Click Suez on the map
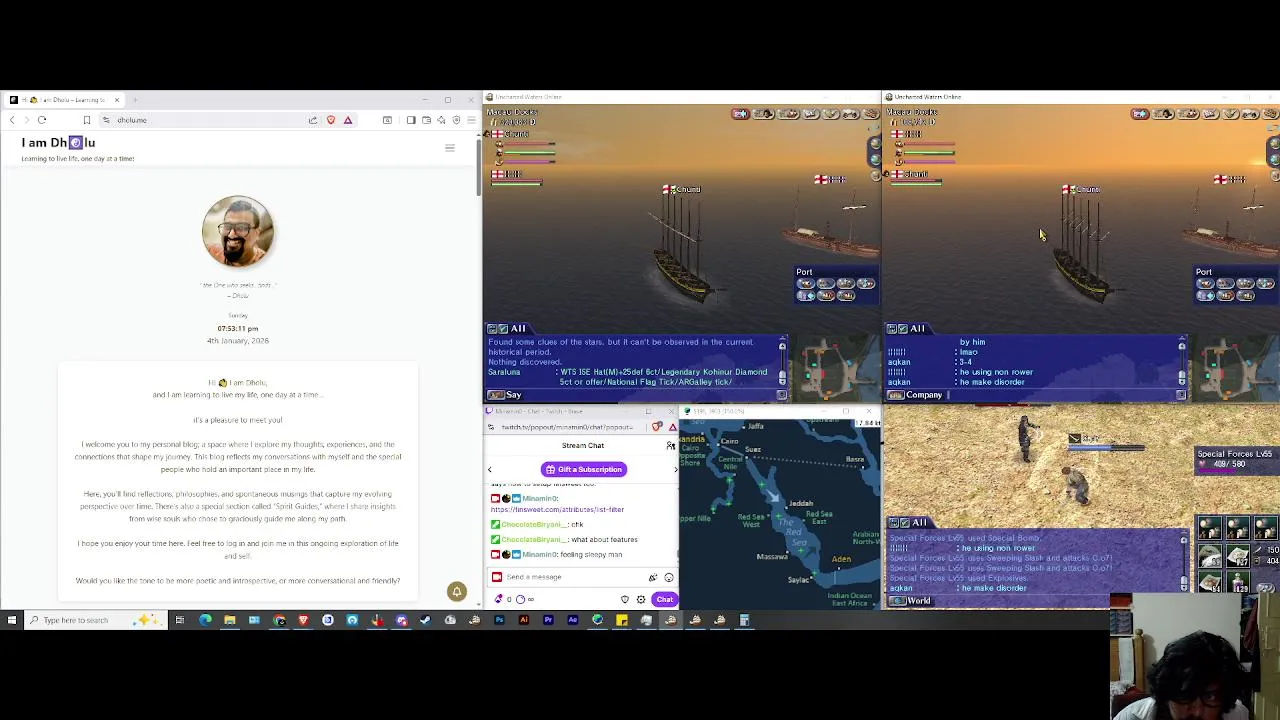 [753, 451]
